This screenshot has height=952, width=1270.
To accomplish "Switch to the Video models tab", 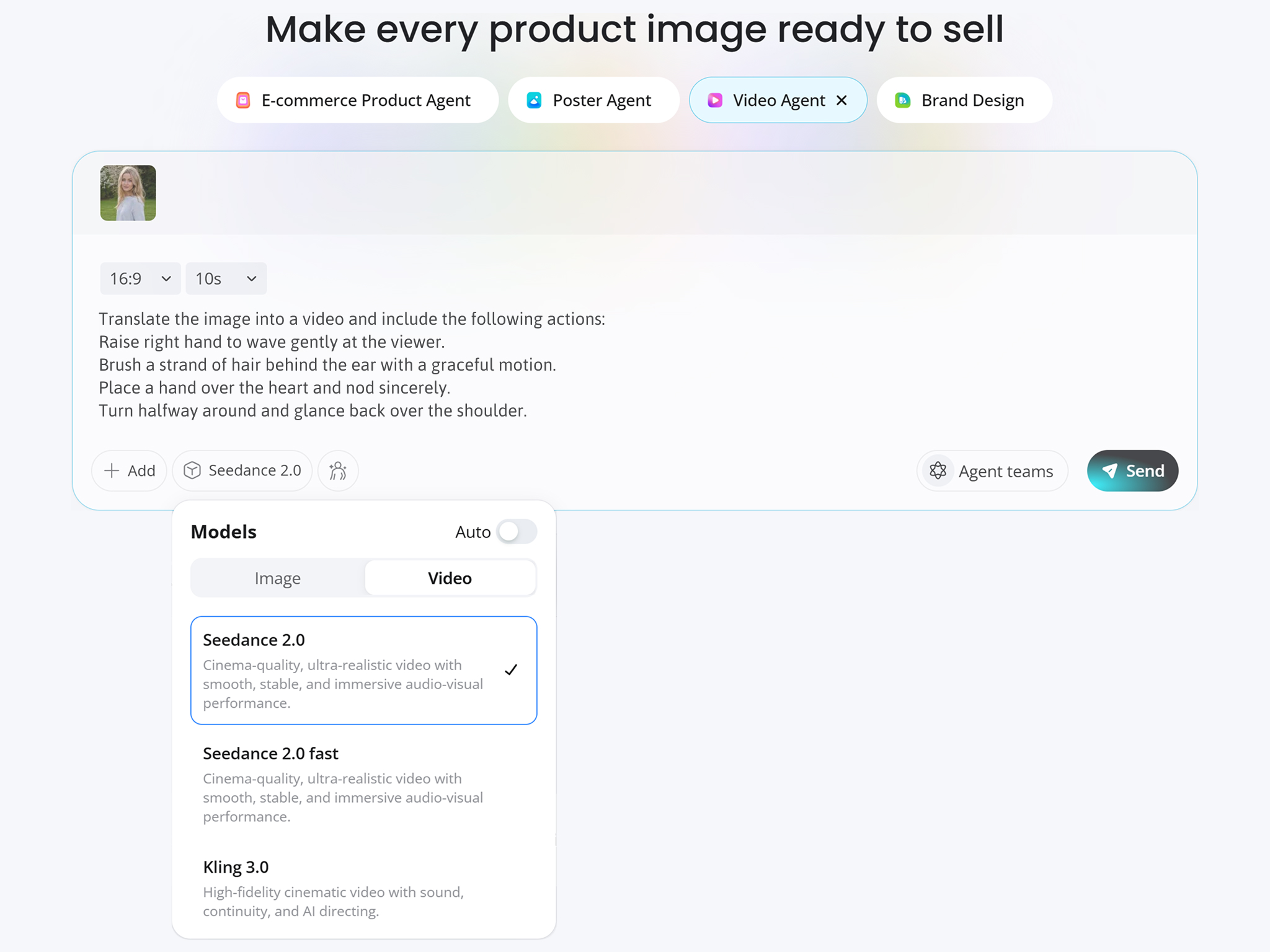I will coord(450,578).
